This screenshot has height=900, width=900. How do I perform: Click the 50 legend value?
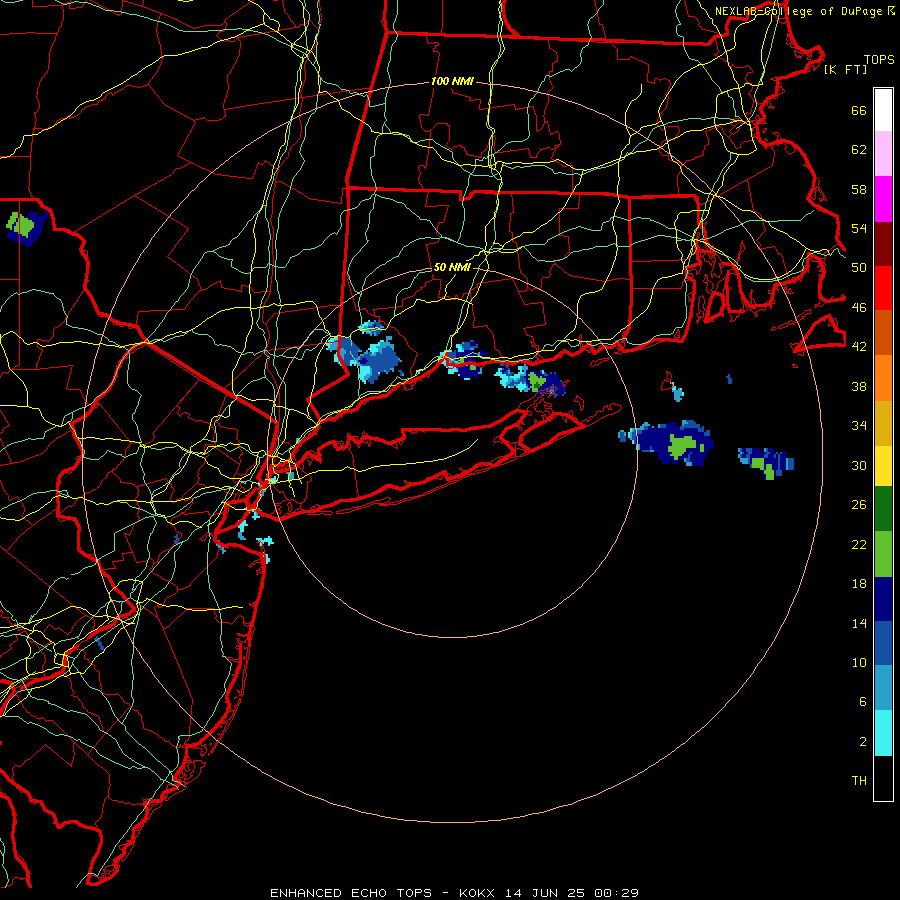click(859, 268)
